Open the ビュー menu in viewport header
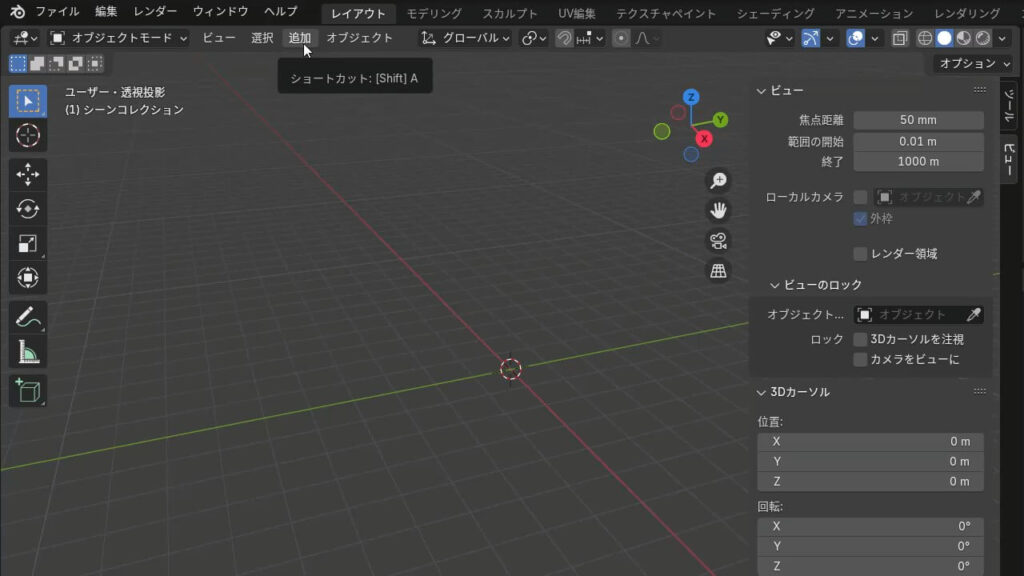Image resolution: width=1024 pixels, height=576 pixels. 219,38
